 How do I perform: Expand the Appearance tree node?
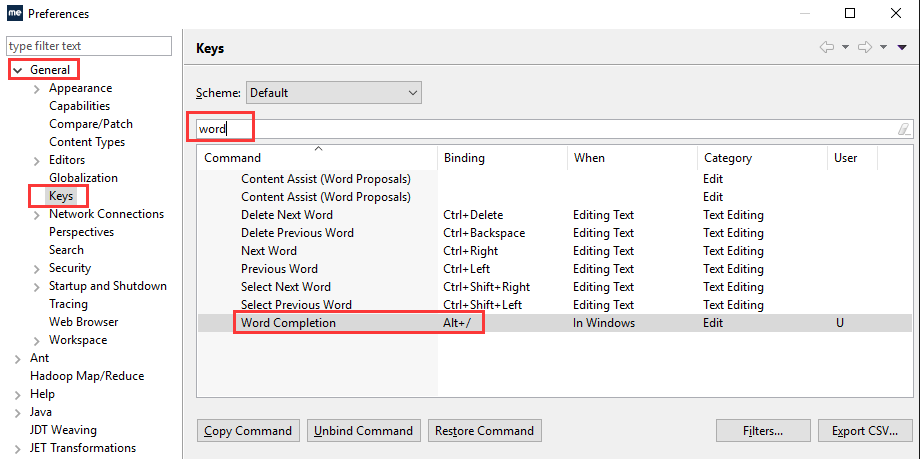pyautogui.click(x=36, y=88)
